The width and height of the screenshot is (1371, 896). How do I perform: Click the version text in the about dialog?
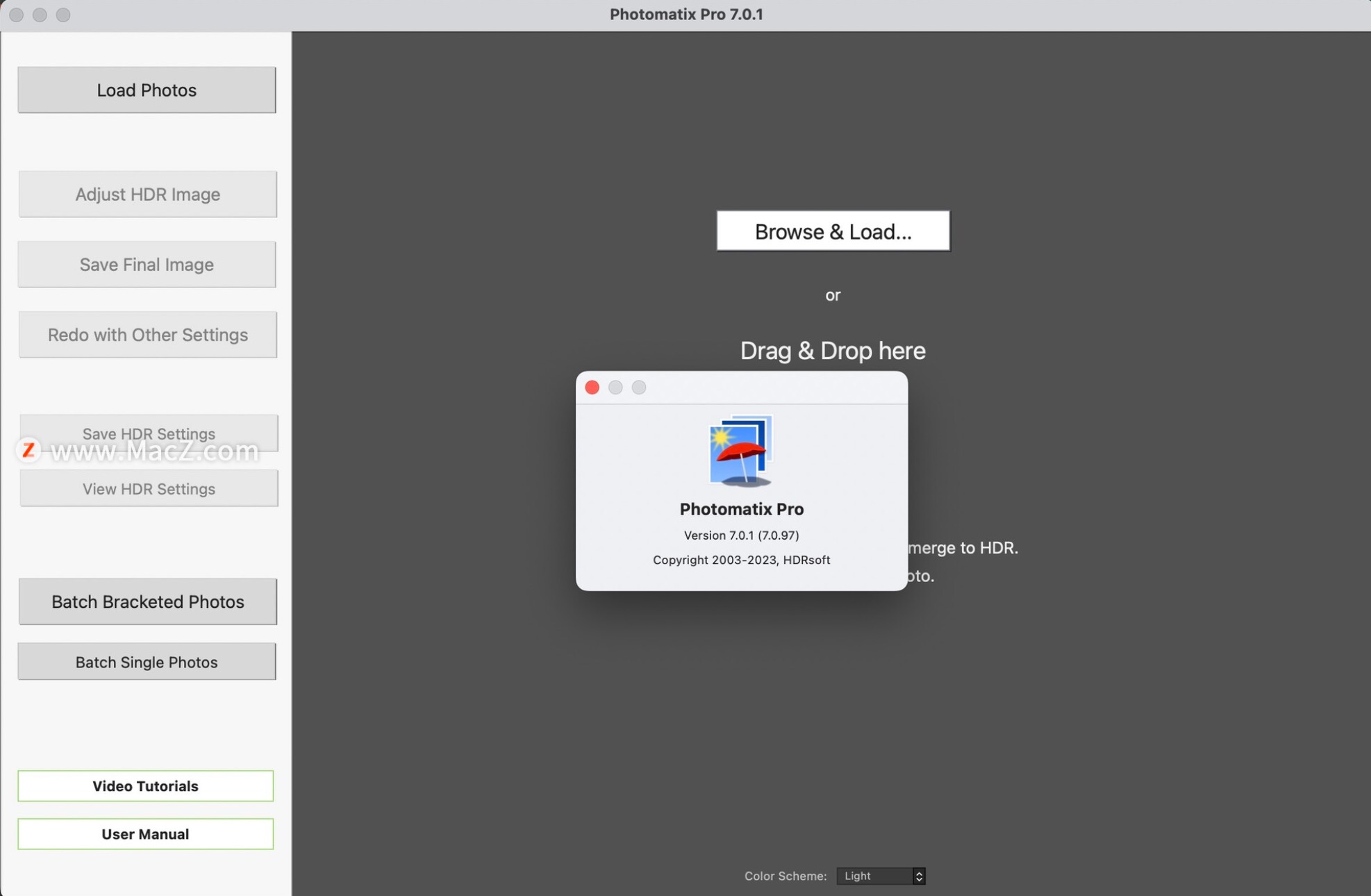tap(740, 535)
